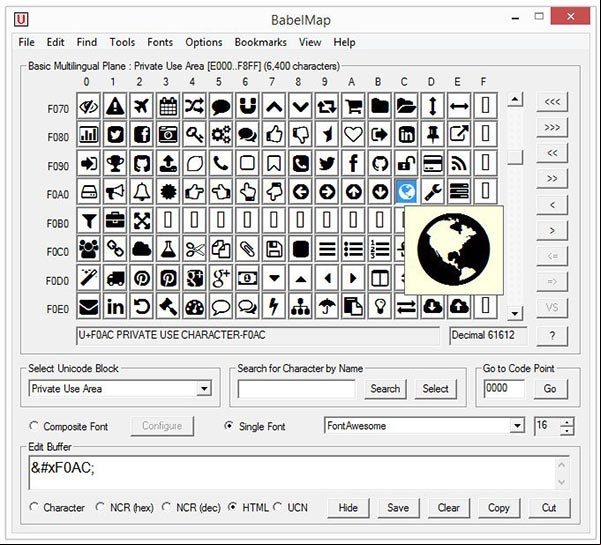Select the warning triangle glyph in row F070
Image resolution: width=601 pixels, height=545 pixels.
[115, 105]
